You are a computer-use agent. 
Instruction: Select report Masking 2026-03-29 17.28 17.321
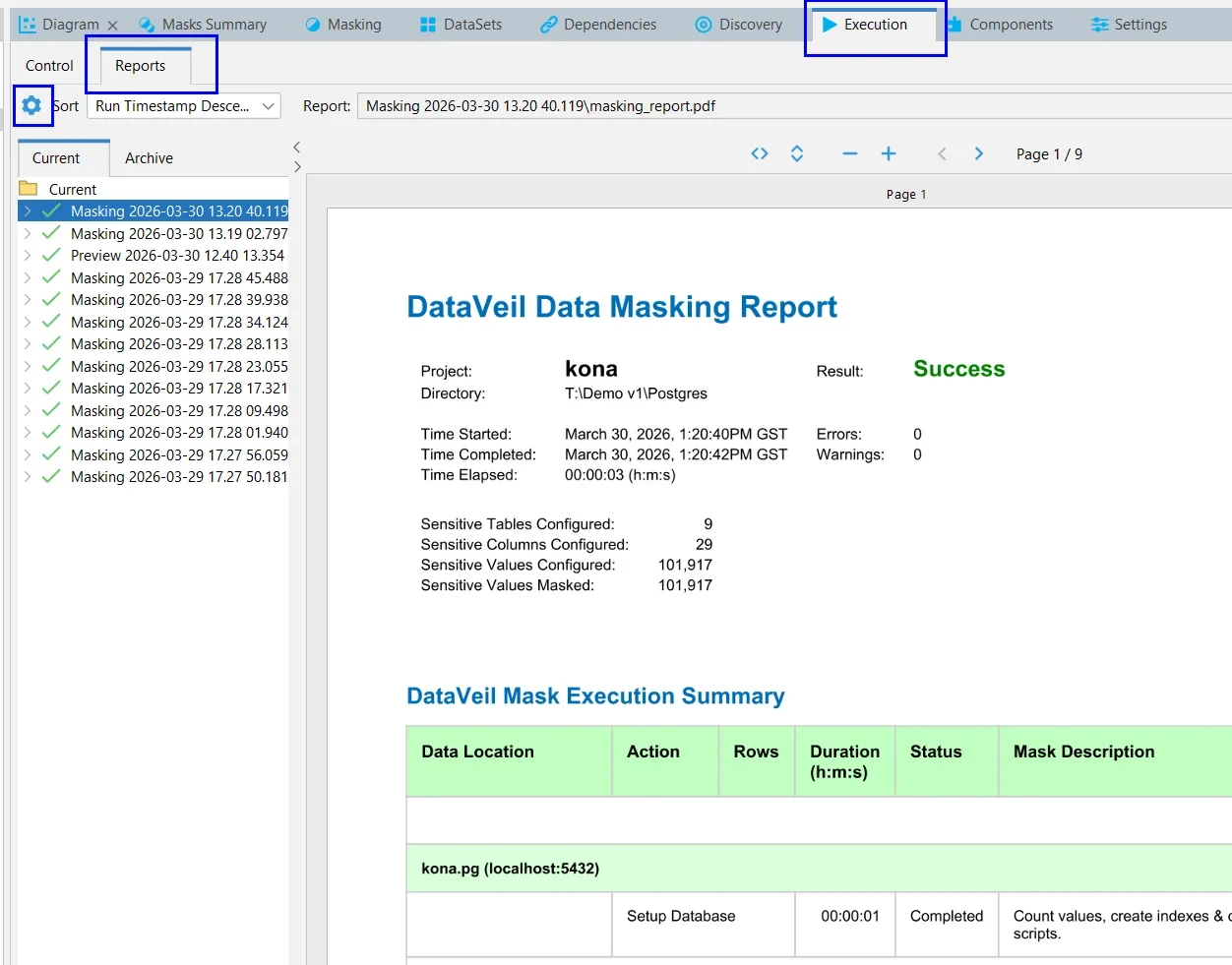(x=179, y=389)
